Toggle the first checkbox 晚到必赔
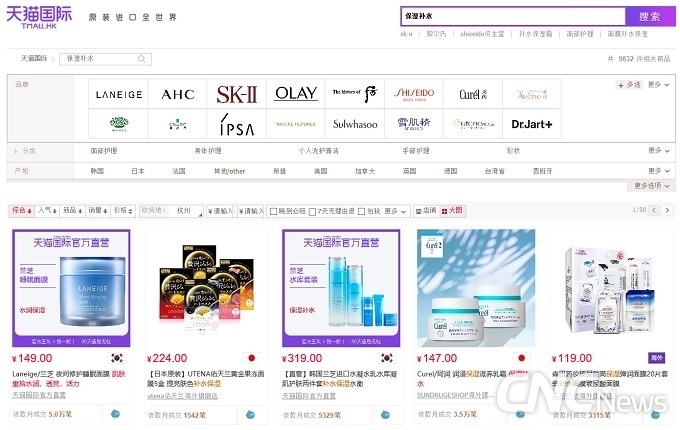 point(273,212)
